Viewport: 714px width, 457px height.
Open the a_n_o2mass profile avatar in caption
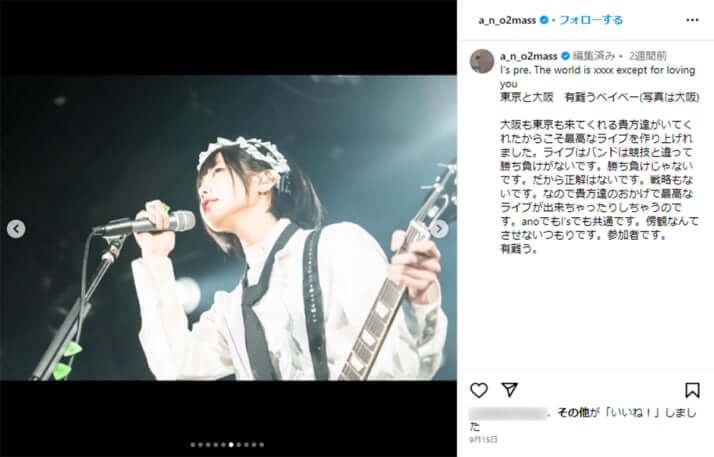[x=482, y=61]
